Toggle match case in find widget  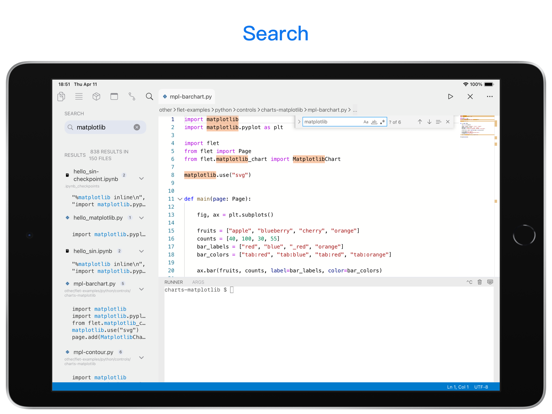point(366,122)
